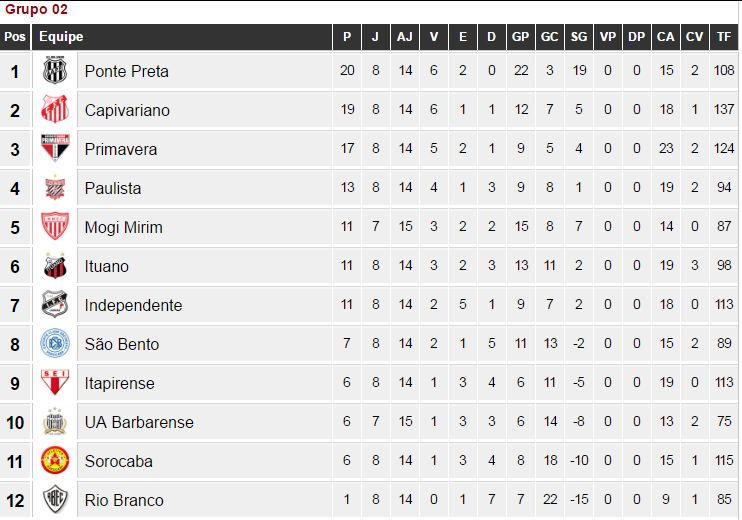742x520 pixels.
Task: Click the Rio Branco team name
Action: 124,500
